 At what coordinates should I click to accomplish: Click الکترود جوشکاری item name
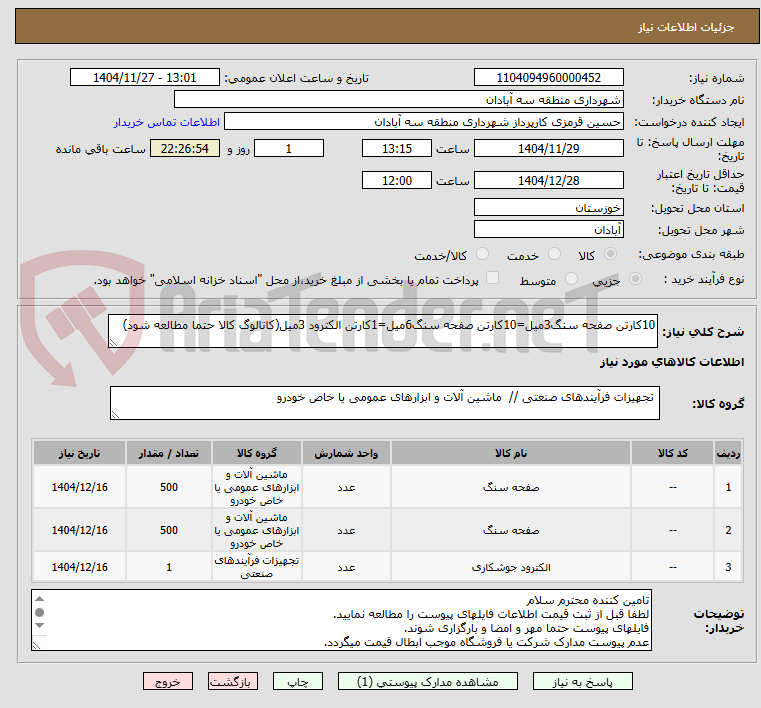click(511, 567)
